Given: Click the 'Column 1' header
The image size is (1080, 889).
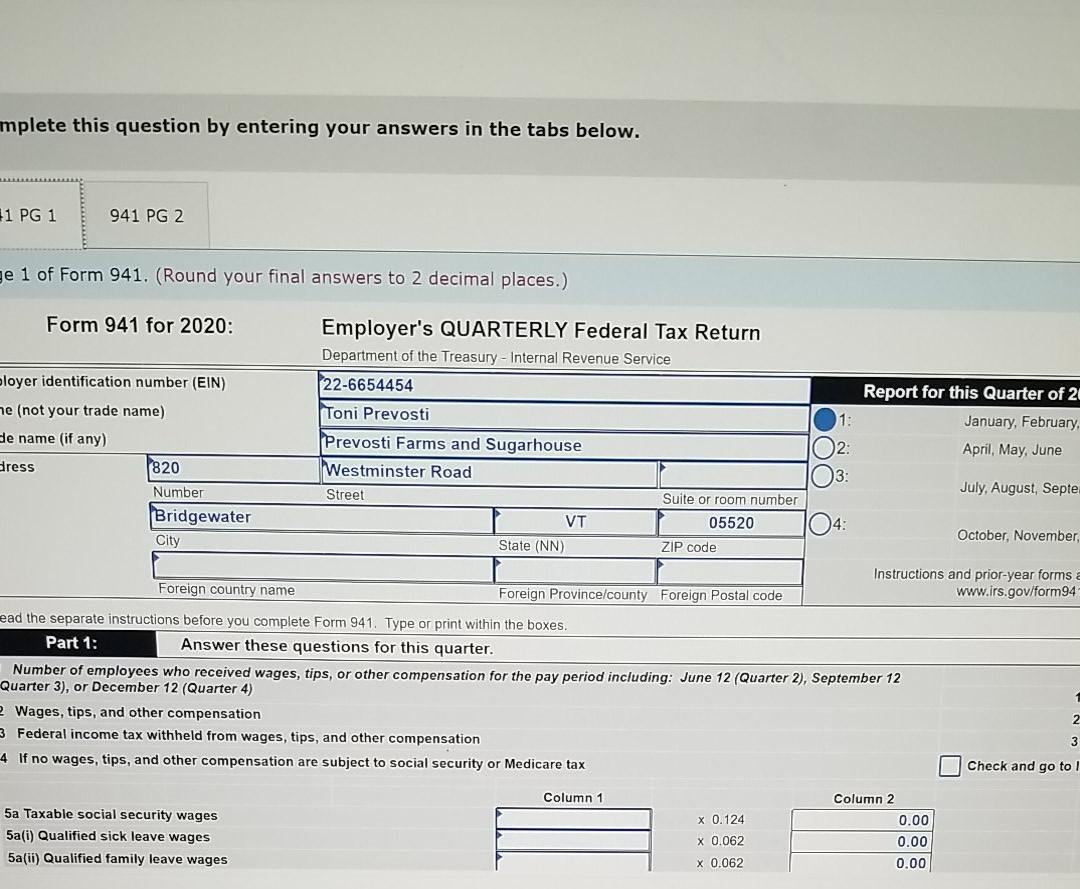Looking at the screenshot, I should click(573, 797).
